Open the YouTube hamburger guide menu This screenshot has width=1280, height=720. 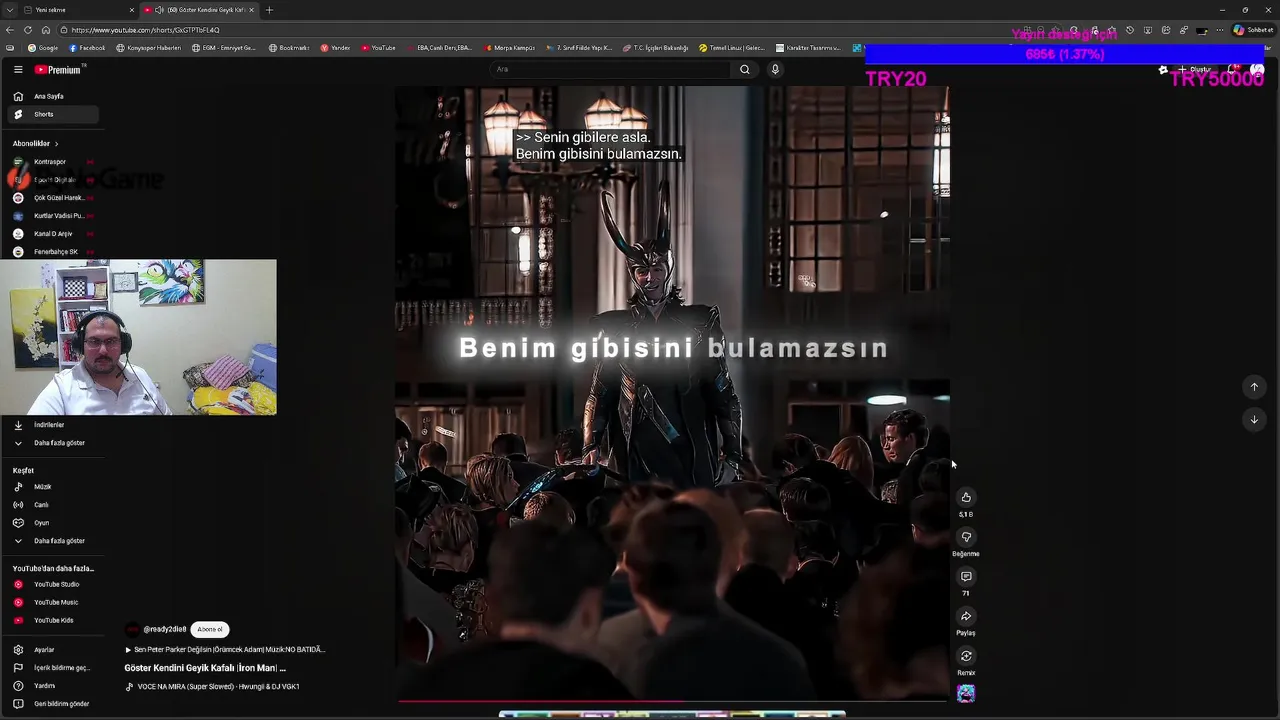18,69
